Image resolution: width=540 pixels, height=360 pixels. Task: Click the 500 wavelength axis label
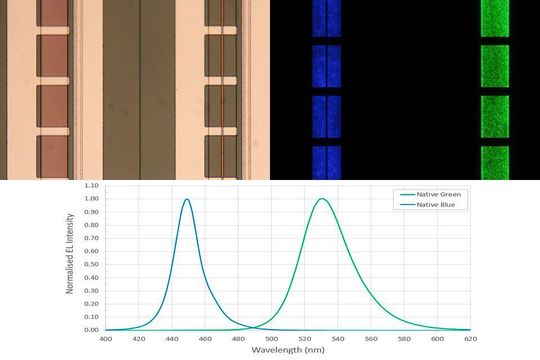tap(271, 339)
